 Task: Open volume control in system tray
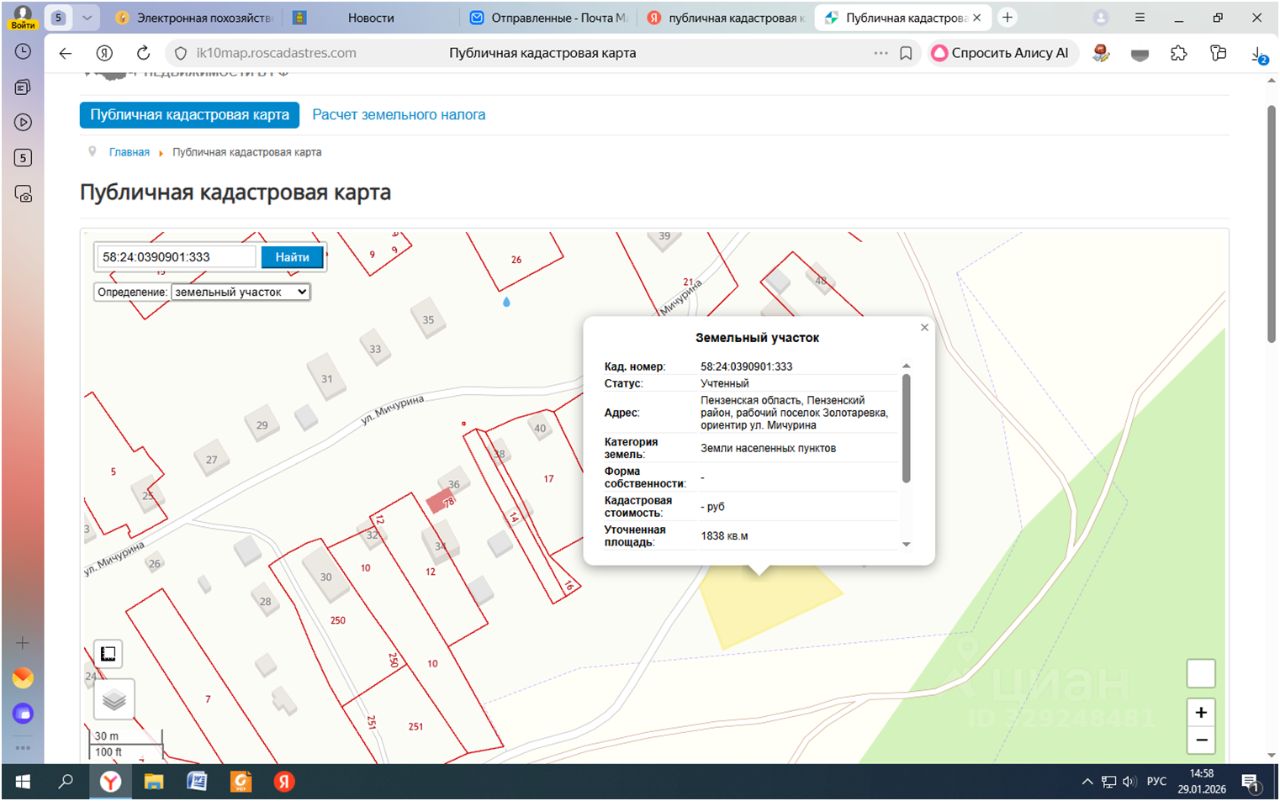tap(1129, 781)
